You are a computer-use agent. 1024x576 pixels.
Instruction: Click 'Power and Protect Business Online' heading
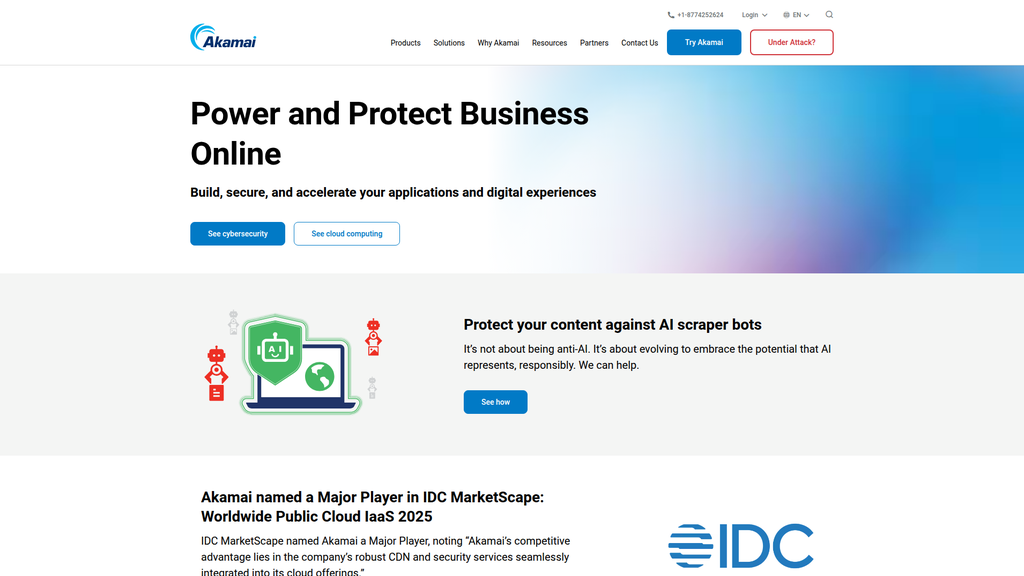(389, 134)
